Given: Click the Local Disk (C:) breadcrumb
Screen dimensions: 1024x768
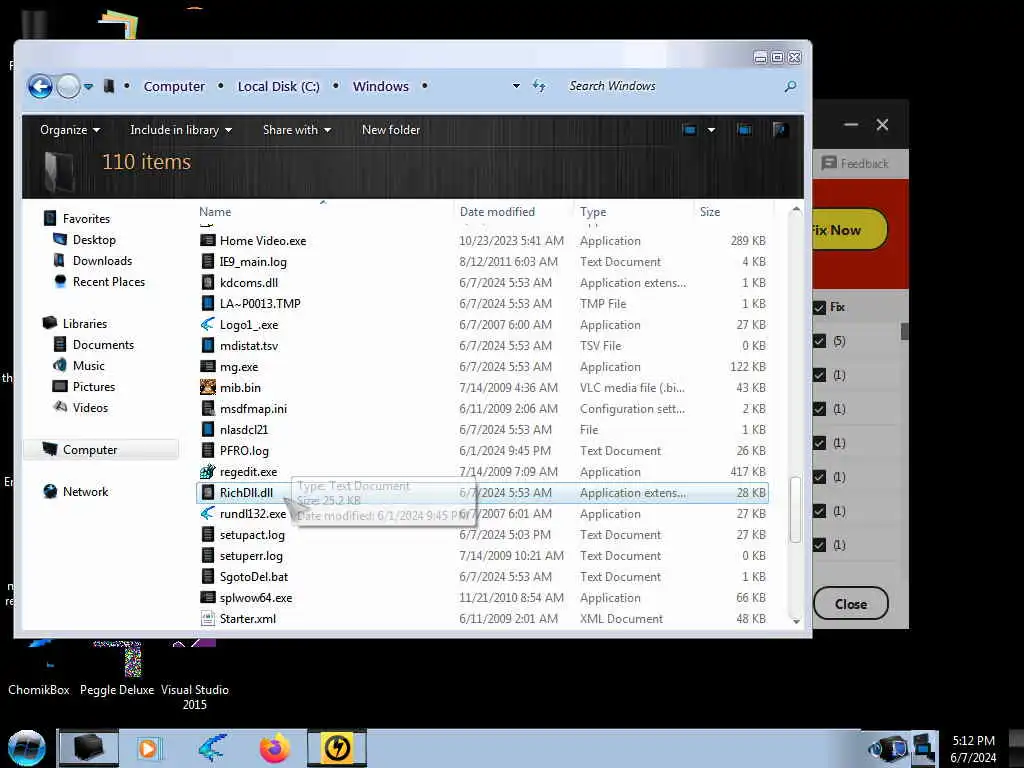Looking at the screenshot, I should [278, 86].
